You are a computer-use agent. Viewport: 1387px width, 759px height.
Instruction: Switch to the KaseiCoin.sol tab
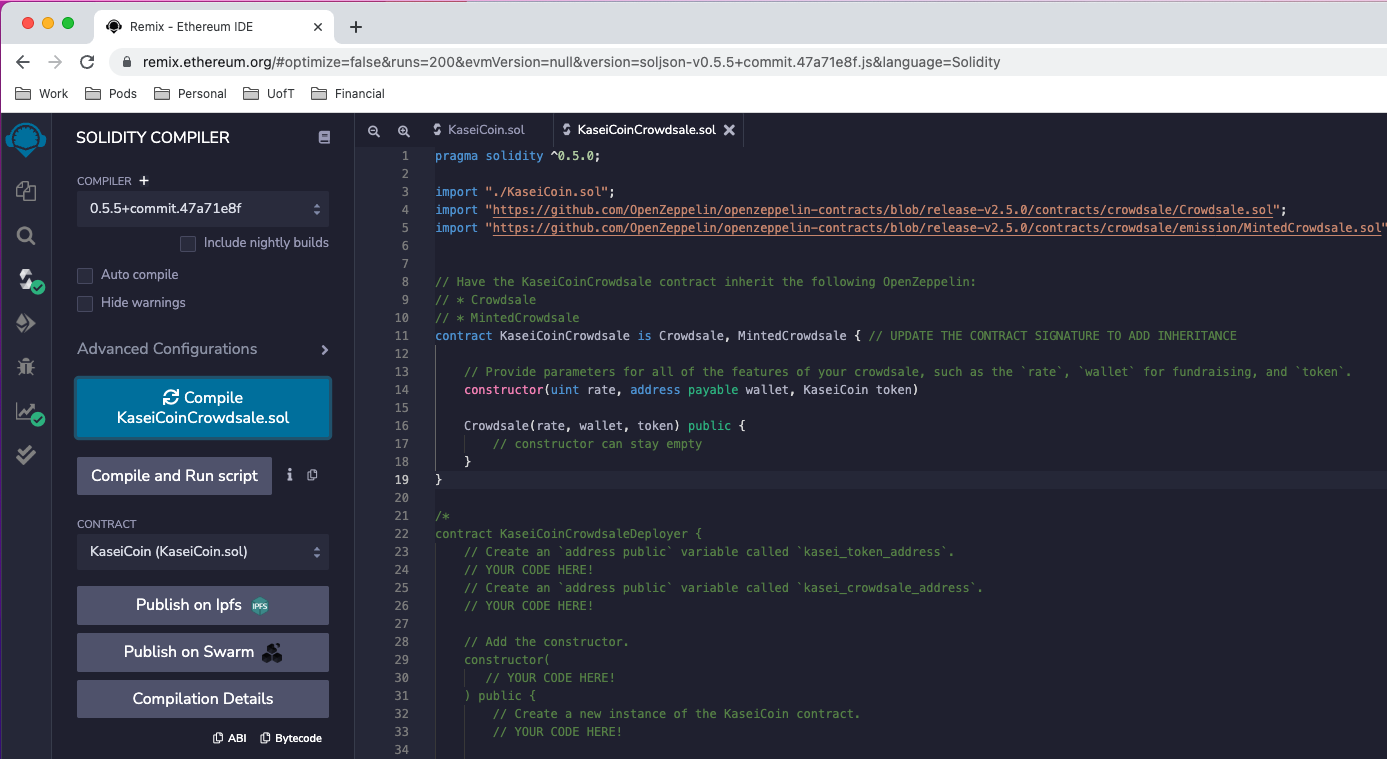tap(485, 129)
